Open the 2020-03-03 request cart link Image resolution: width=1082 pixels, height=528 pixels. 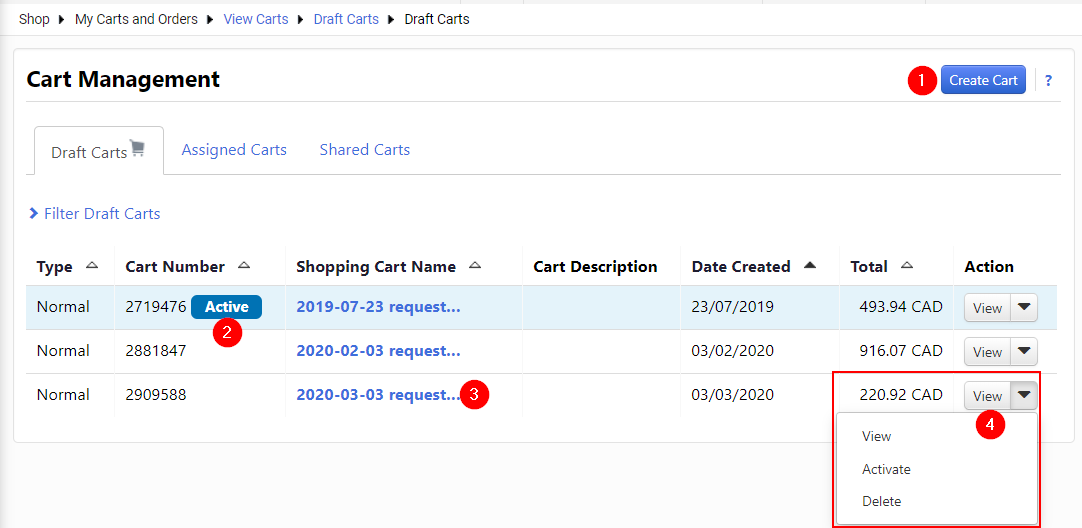pos(378,395)
